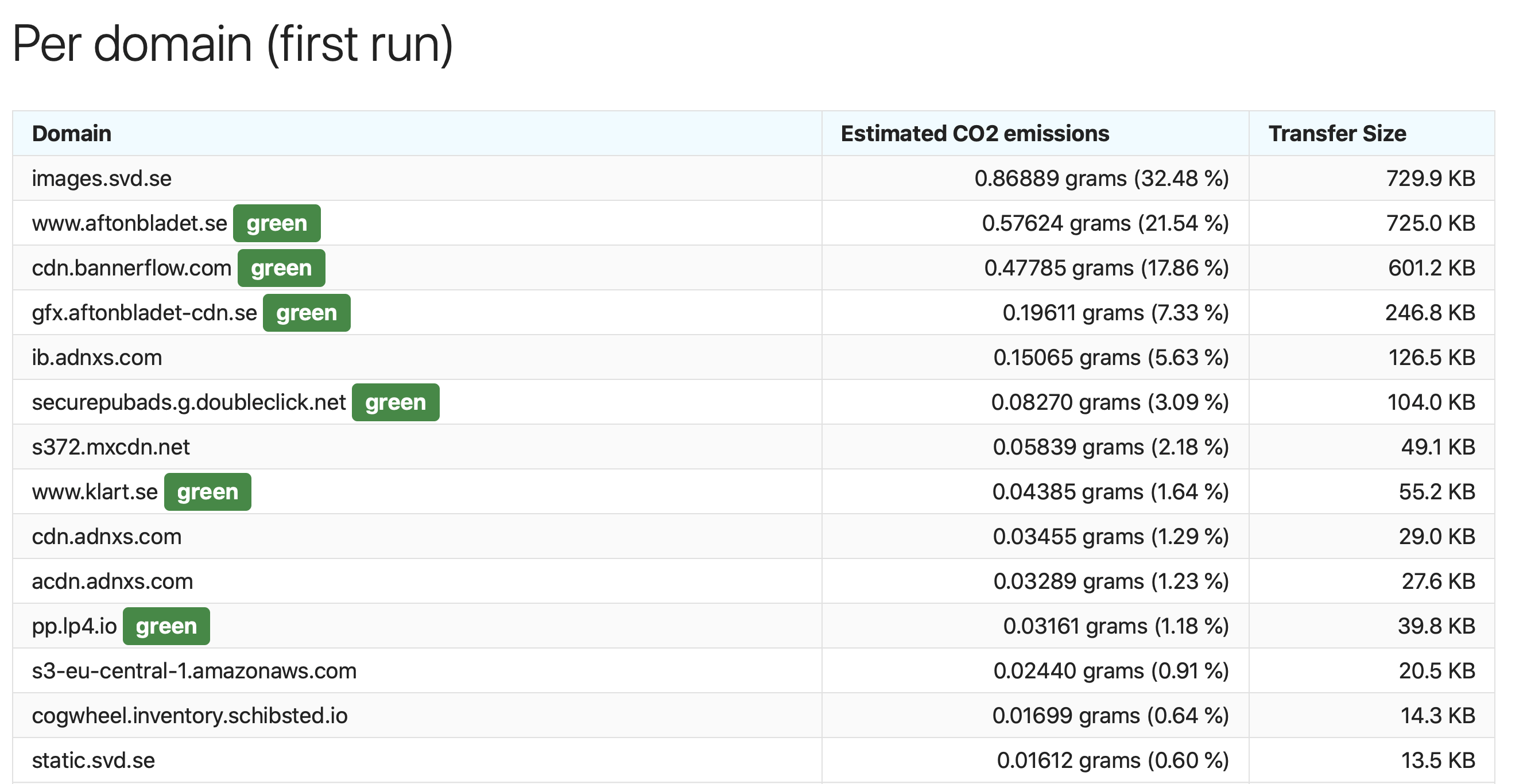This screenshot has height=784, width=1527.
Task: Click emissions value 0.03455 grams (1.29 %)
Action: 1111,536
